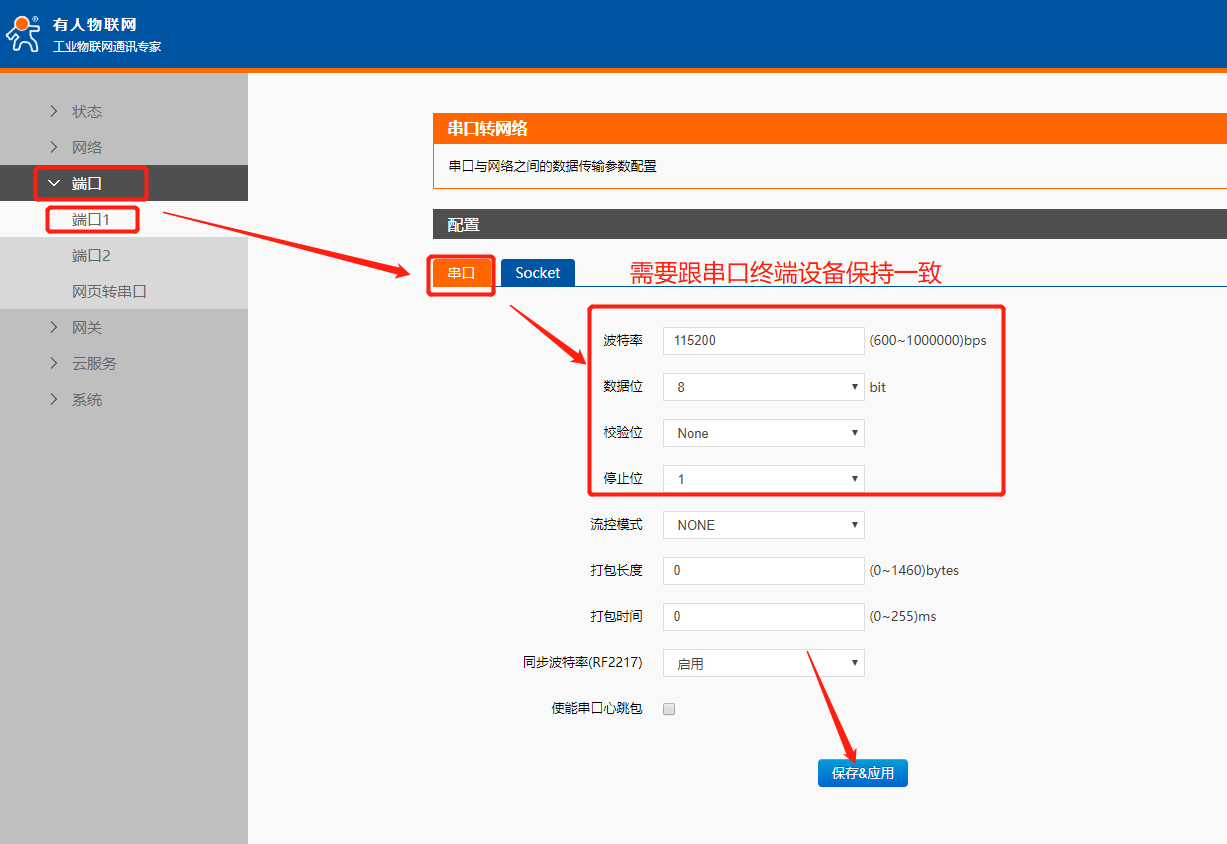Click the 打包长度 input field

[x=763, y=571]
